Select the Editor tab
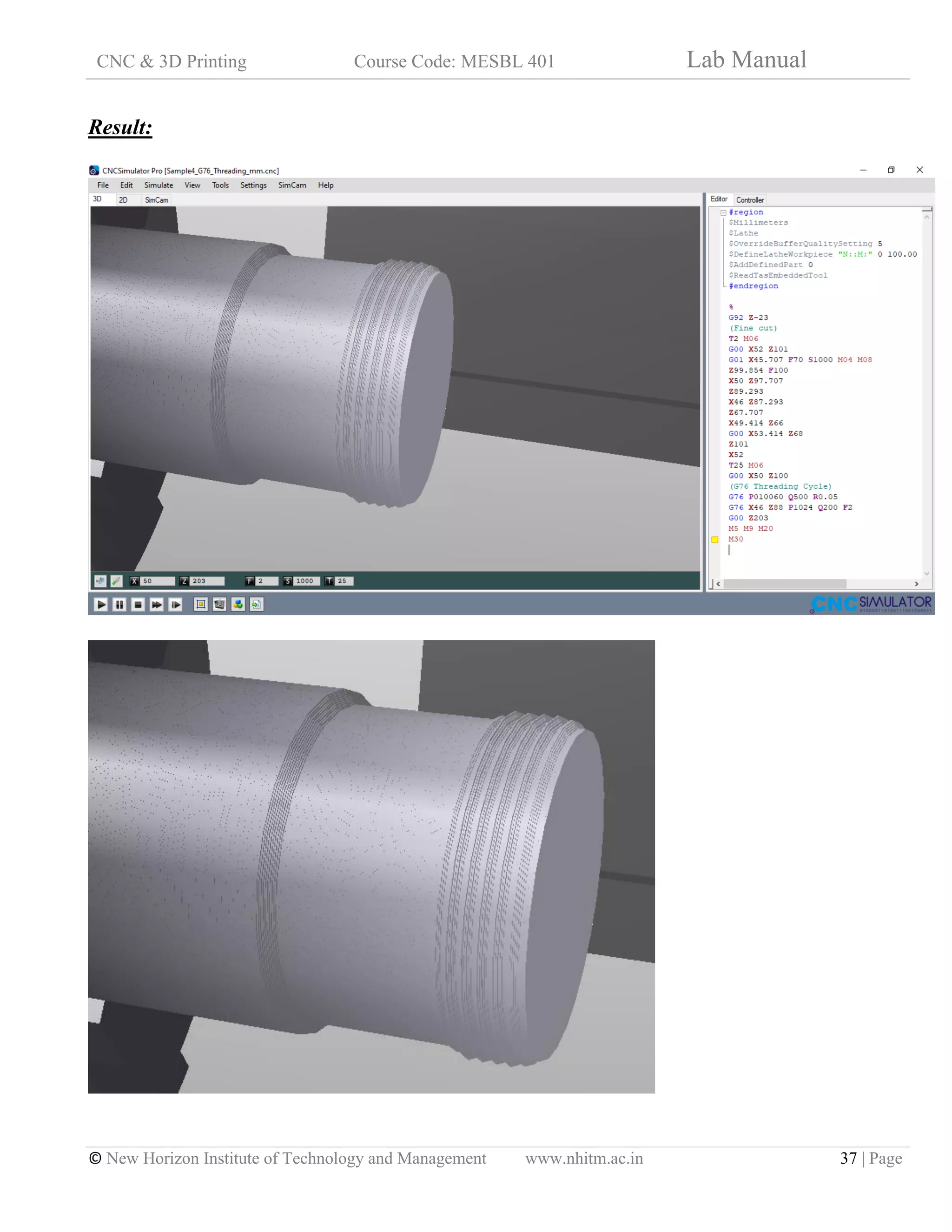This screenshot has width=952, height=1232. [x=719, y=199]
